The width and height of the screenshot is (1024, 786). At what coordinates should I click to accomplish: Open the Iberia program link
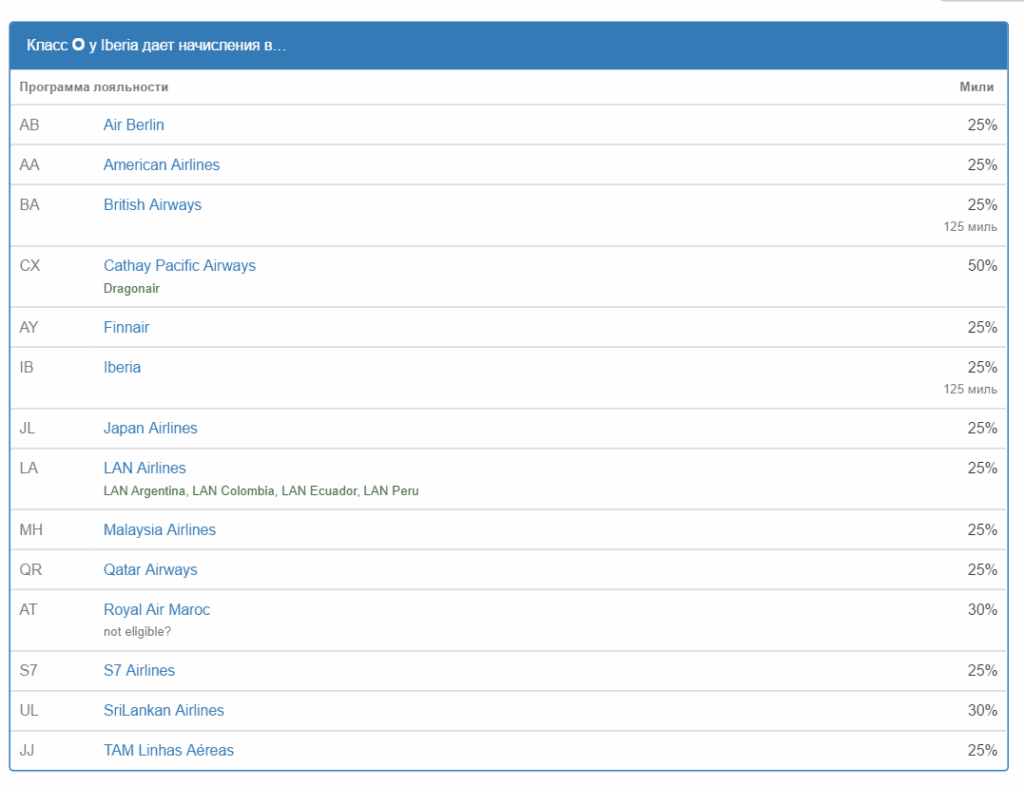[x=122, y=367]
